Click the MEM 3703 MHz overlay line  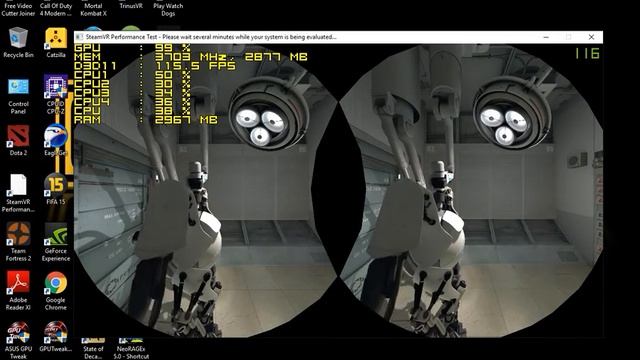click(191, 57)
